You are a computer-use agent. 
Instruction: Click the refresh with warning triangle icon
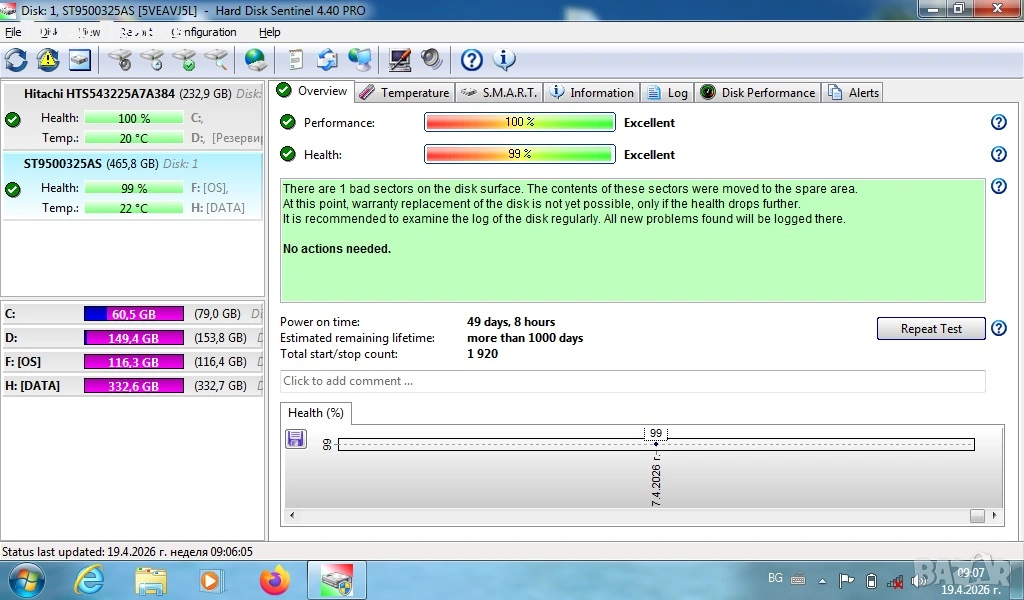point(48,60)
